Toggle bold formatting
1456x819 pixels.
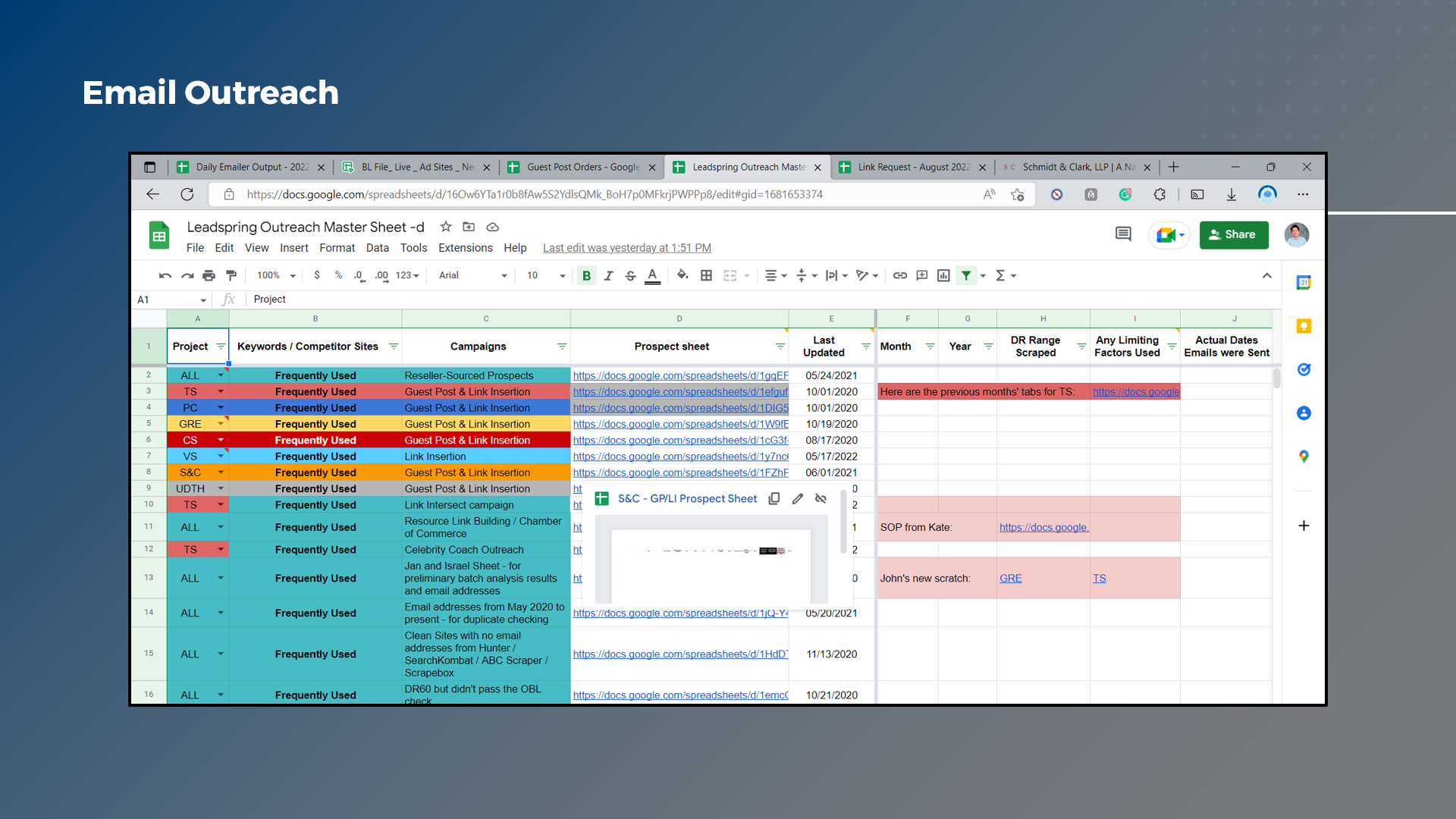tap(586, 275)
